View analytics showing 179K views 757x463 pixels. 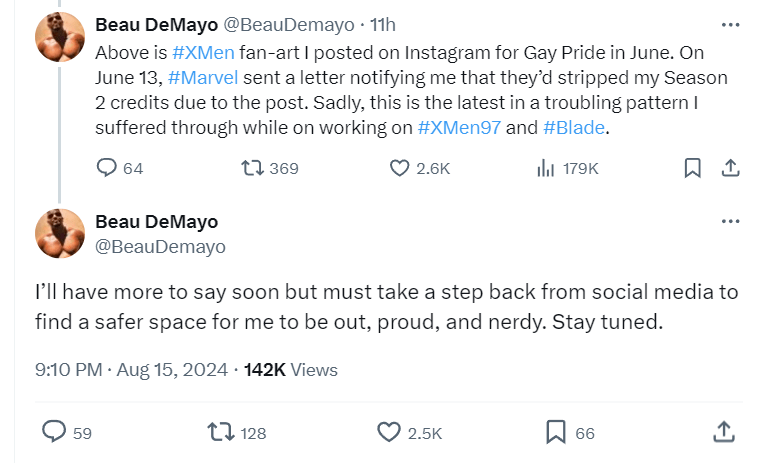[547, 168]
